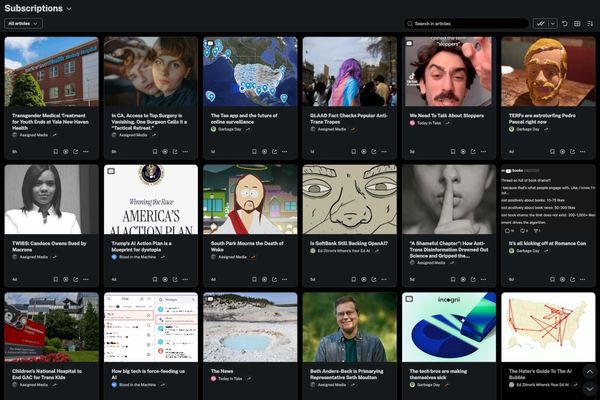Viewport: 600px width, 400px height.
Task: Open more options for the Shameful Chapter article
Action: pos(484,279)
